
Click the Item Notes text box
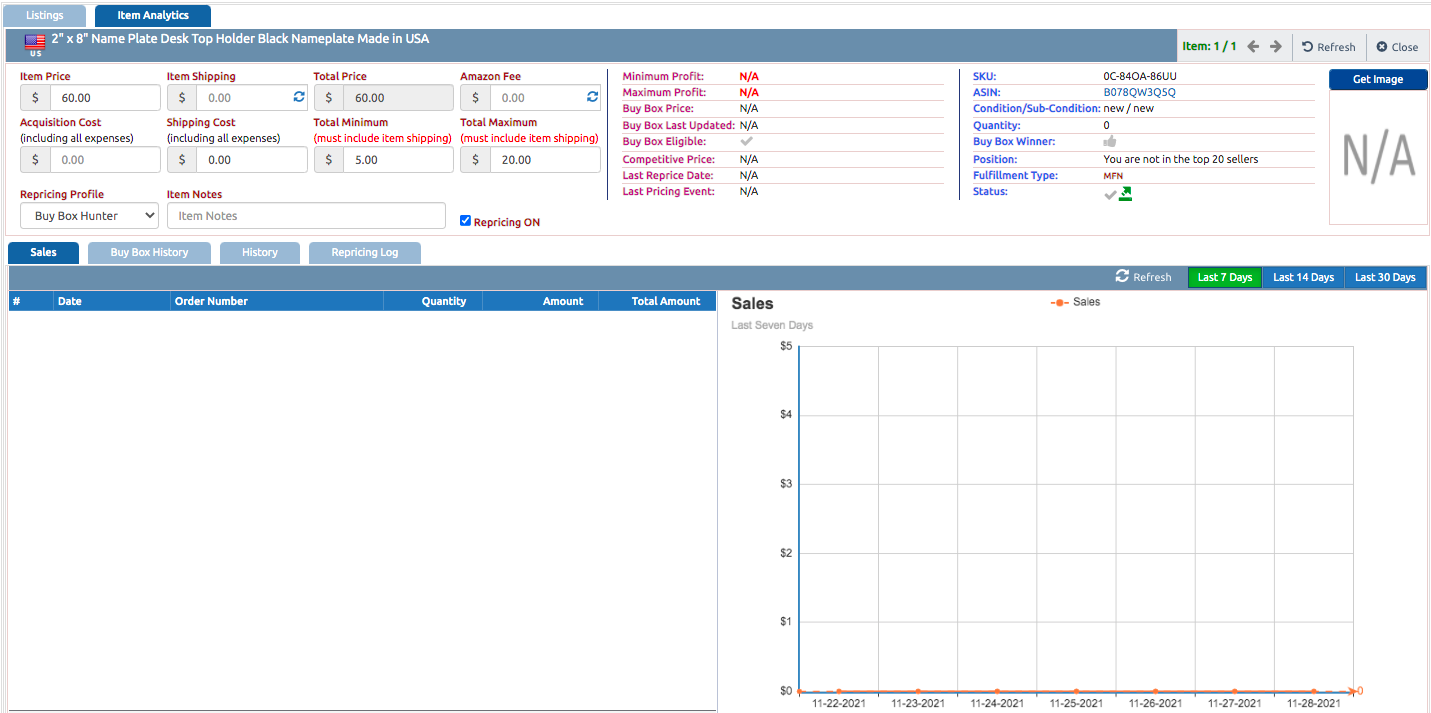(x=306, y=216)
